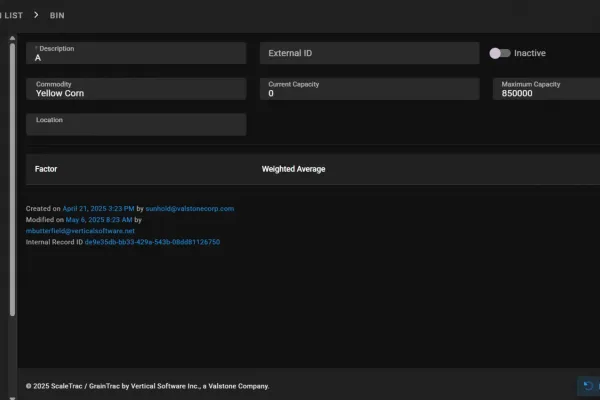Go back to the Bin List breadcrumb
This screenshot has height=400, width=600.
point(11,16)
